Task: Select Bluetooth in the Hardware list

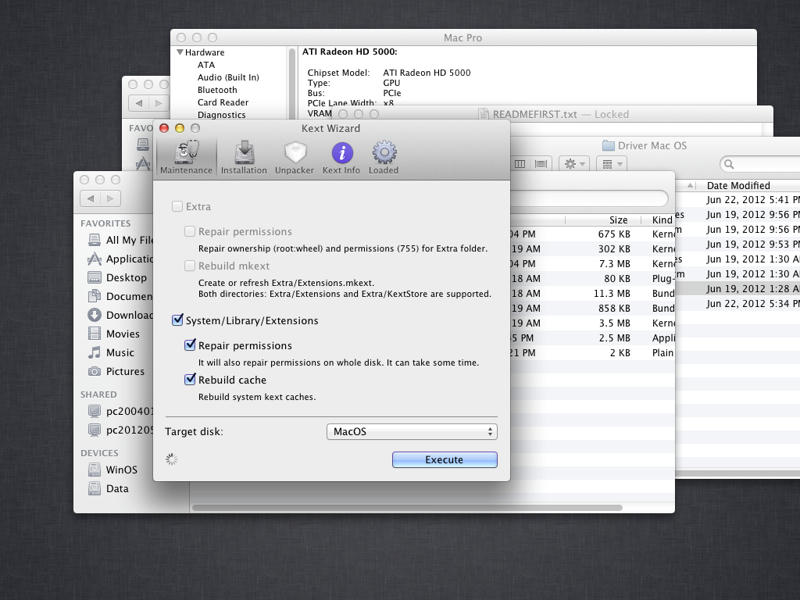Action: (x=217, y=90)
